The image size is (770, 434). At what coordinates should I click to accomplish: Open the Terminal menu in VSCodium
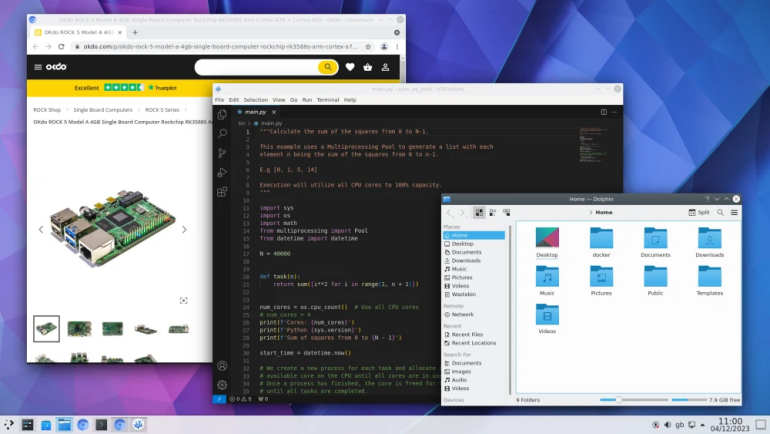pyautogui.click(x=328, y=100)
